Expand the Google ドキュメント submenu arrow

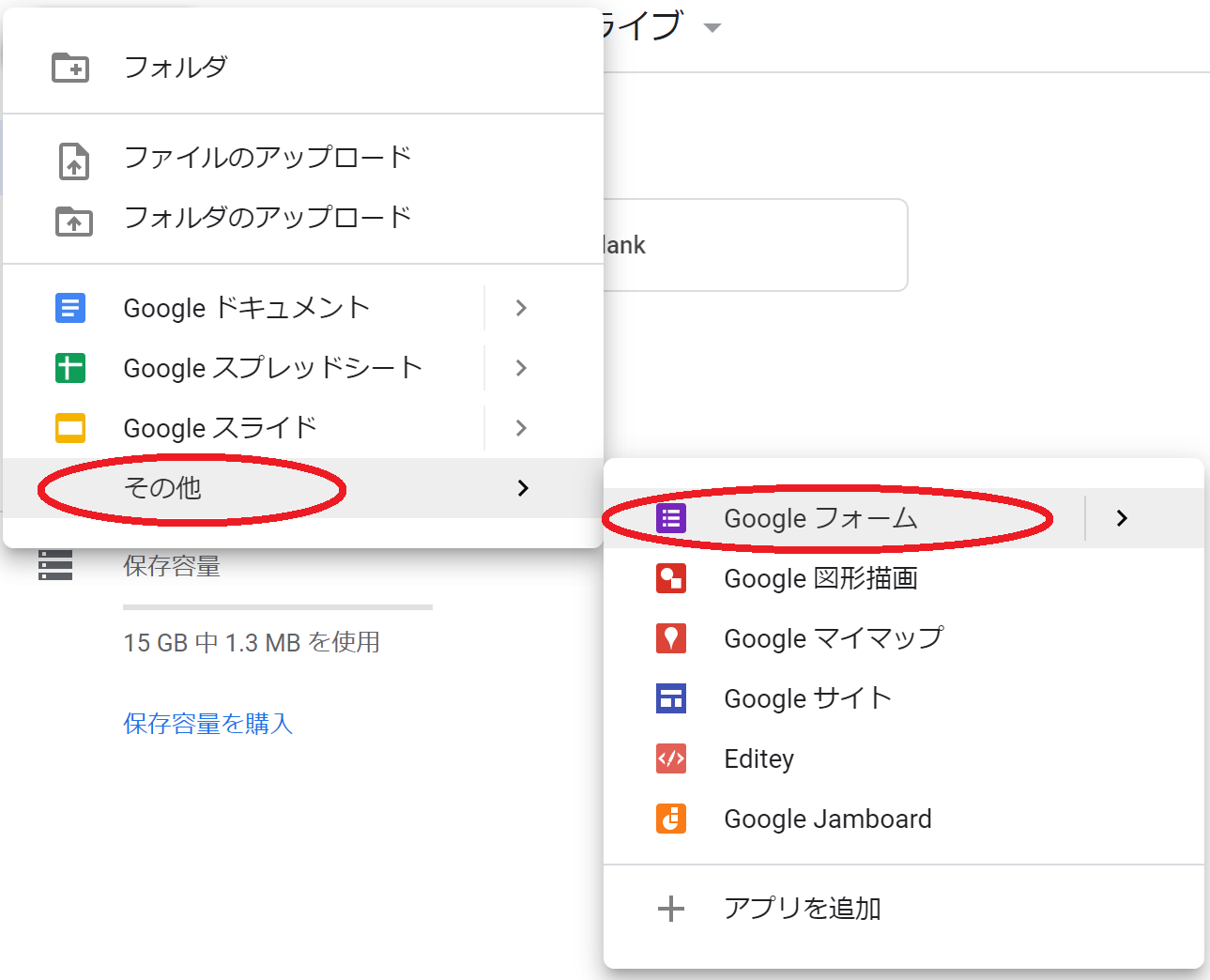pos(522,308)
